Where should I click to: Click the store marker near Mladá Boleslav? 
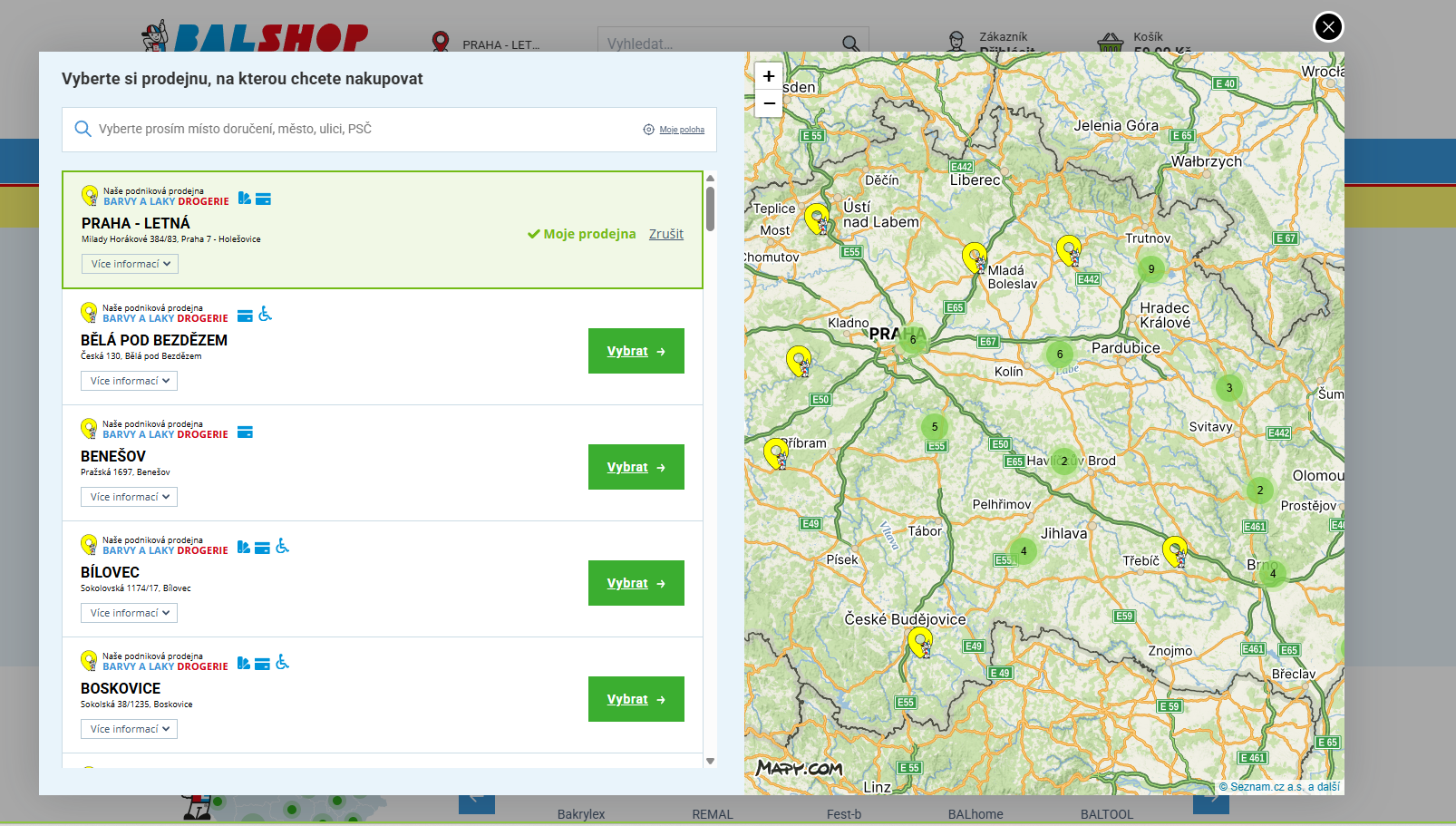(x=974, y=256)
